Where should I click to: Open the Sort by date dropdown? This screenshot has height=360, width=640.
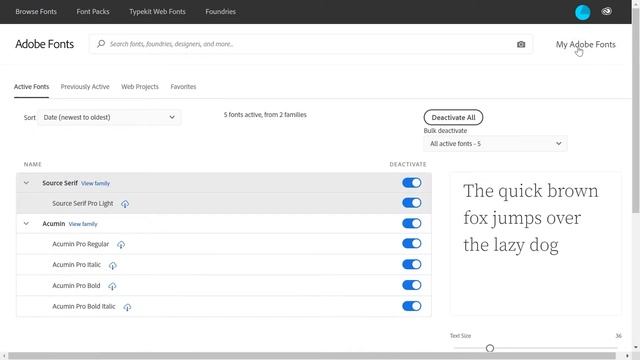point(109,117)
